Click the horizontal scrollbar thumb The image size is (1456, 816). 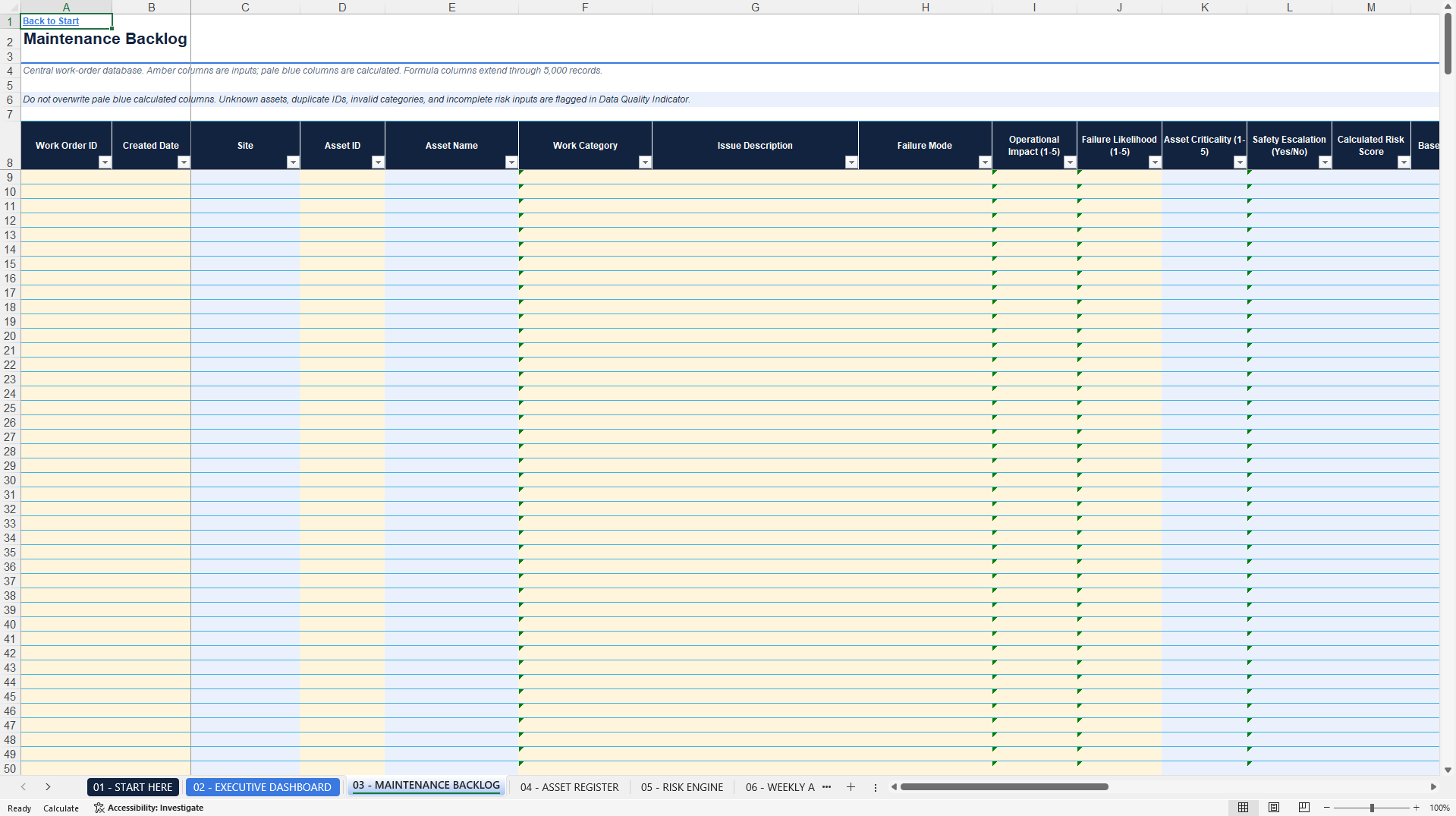[1004, 787]
